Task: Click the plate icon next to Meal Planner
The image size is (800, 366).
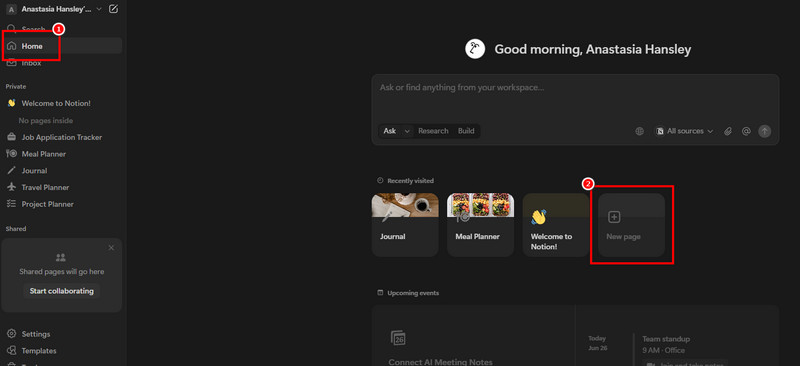Action: tap(11, 154)
